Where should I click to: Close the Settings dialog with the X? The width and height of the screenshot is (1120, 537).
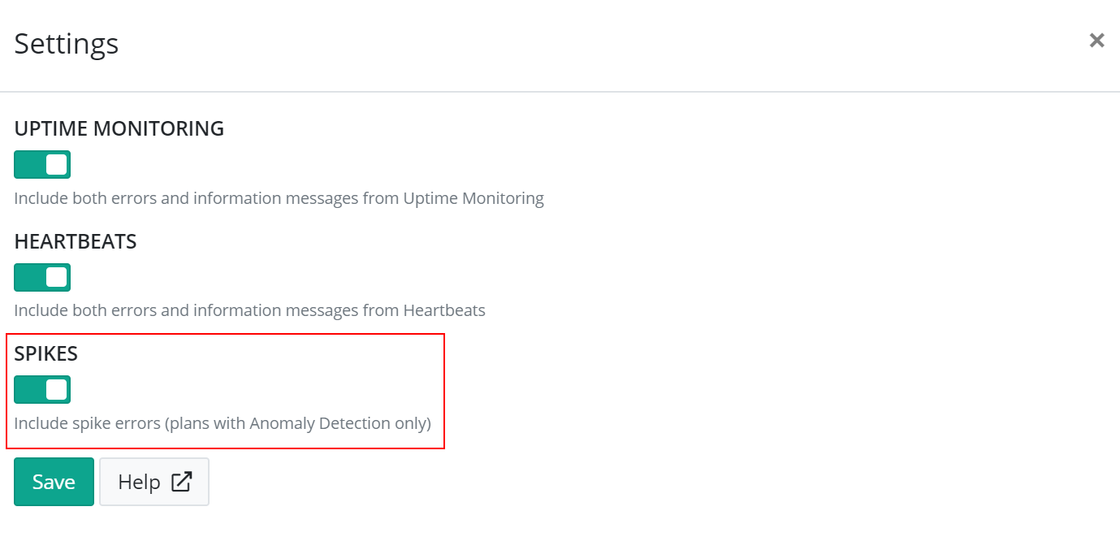tap(1096, 41)
